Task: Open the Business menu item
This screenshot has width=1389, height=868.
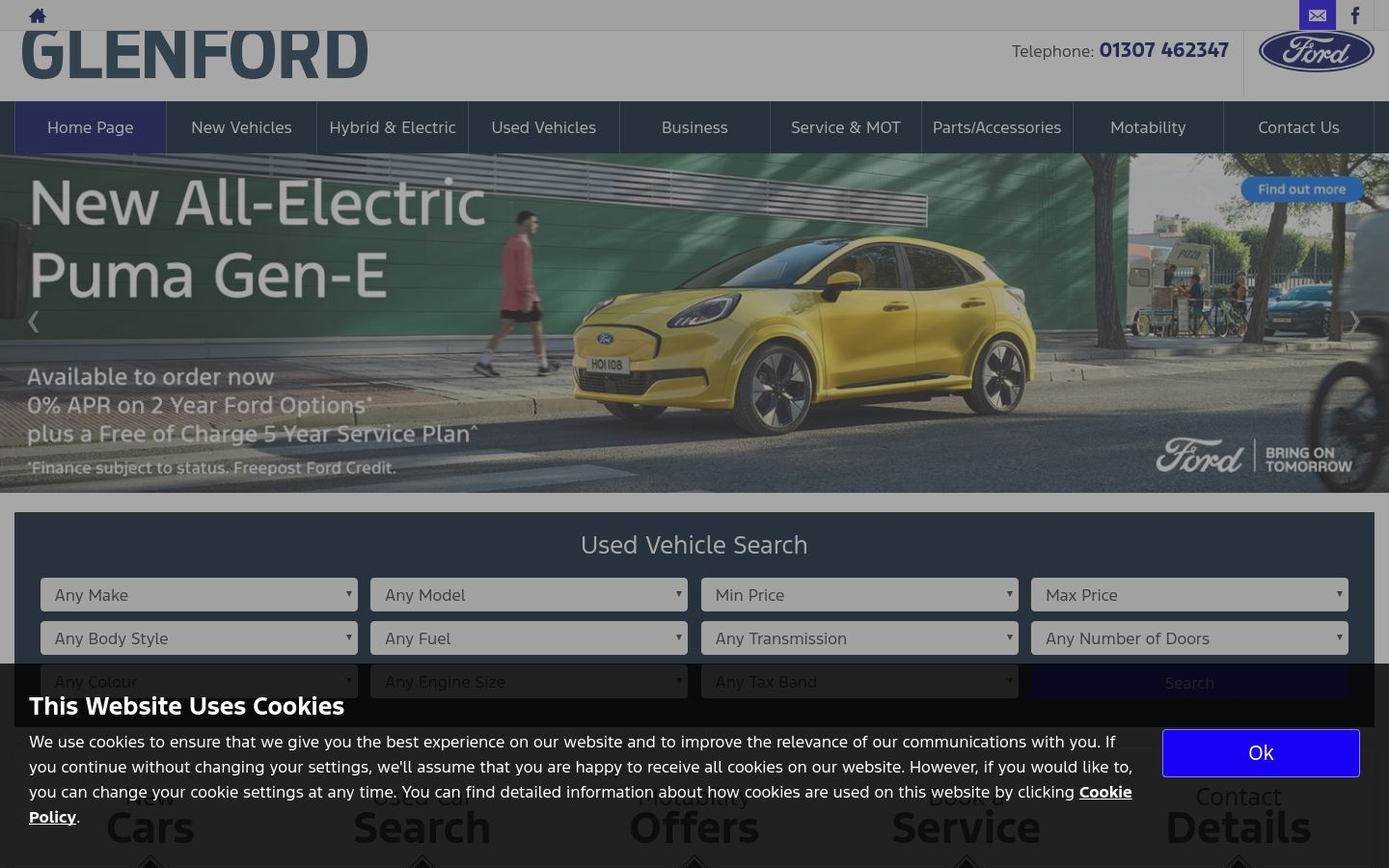Action: (694, 127)
